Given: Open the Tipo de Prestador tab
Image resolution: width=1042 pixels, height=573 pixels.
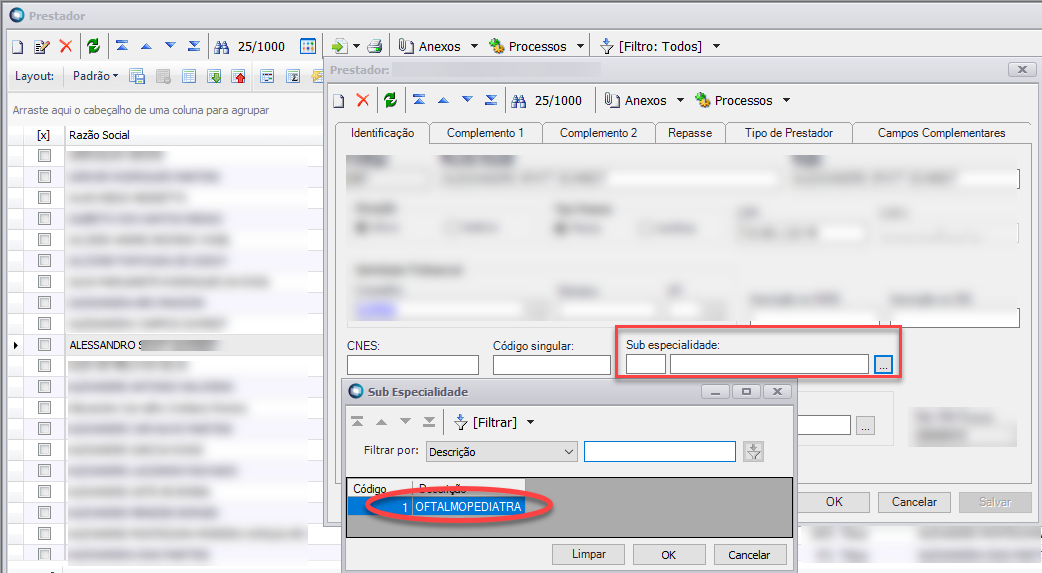Looking at the screenshot, I should (789, 133).
